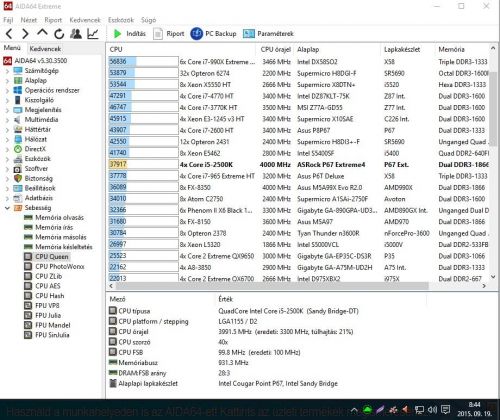Open the graph chart icon in toolbar
Viewport: 500px width, 420px height.
pos(93,34)
